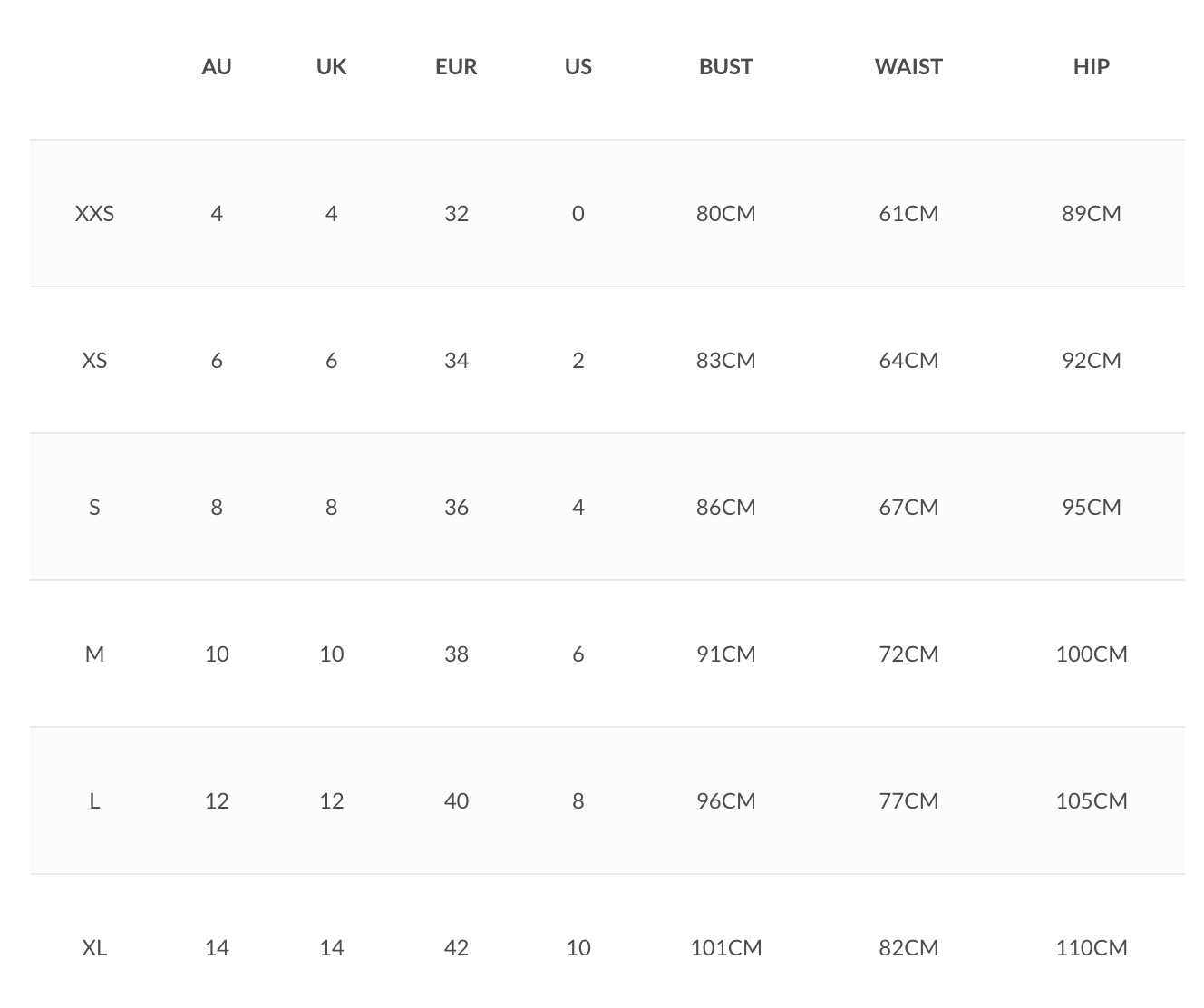The image size is (1204, 1008).
Task: Click the EUR 38 size cell
Action: click(x=456, y=654)
